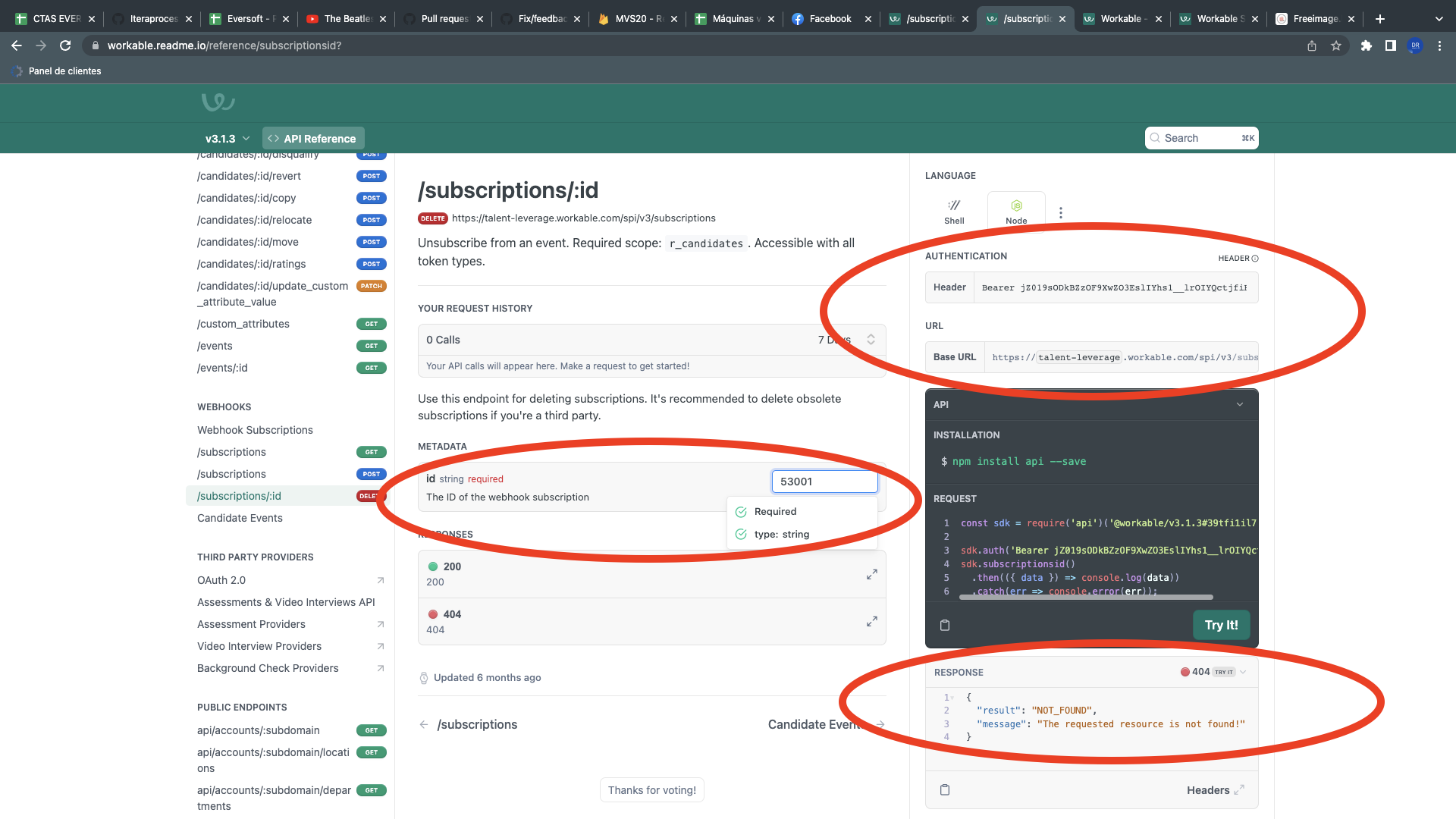Bookmark this page with star icon
This screenshot has height=819, width=1456.
point(1336,45)
